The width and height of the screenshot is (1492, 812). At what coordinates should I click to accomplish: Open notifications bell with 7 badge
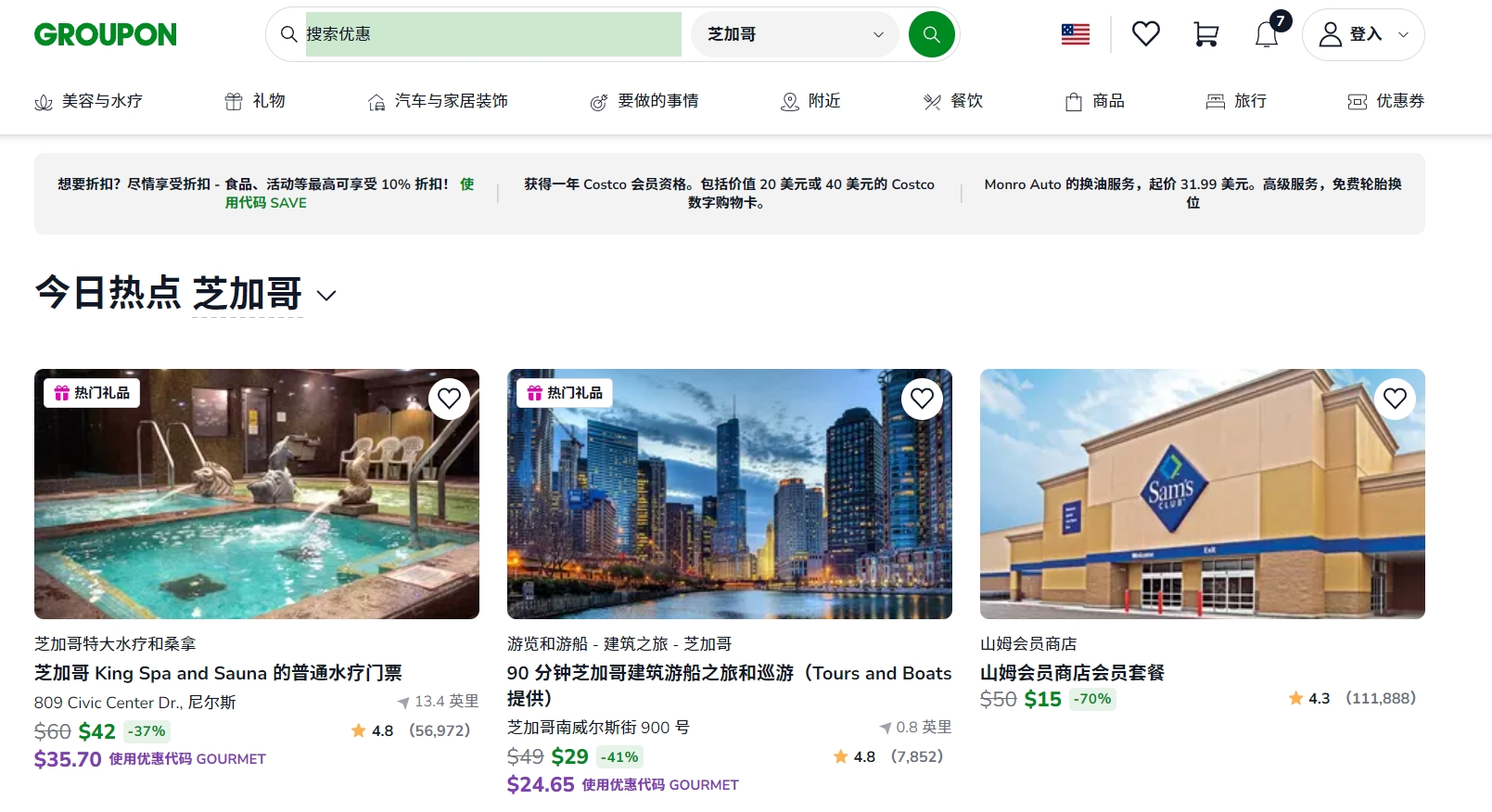(1268, 32)
